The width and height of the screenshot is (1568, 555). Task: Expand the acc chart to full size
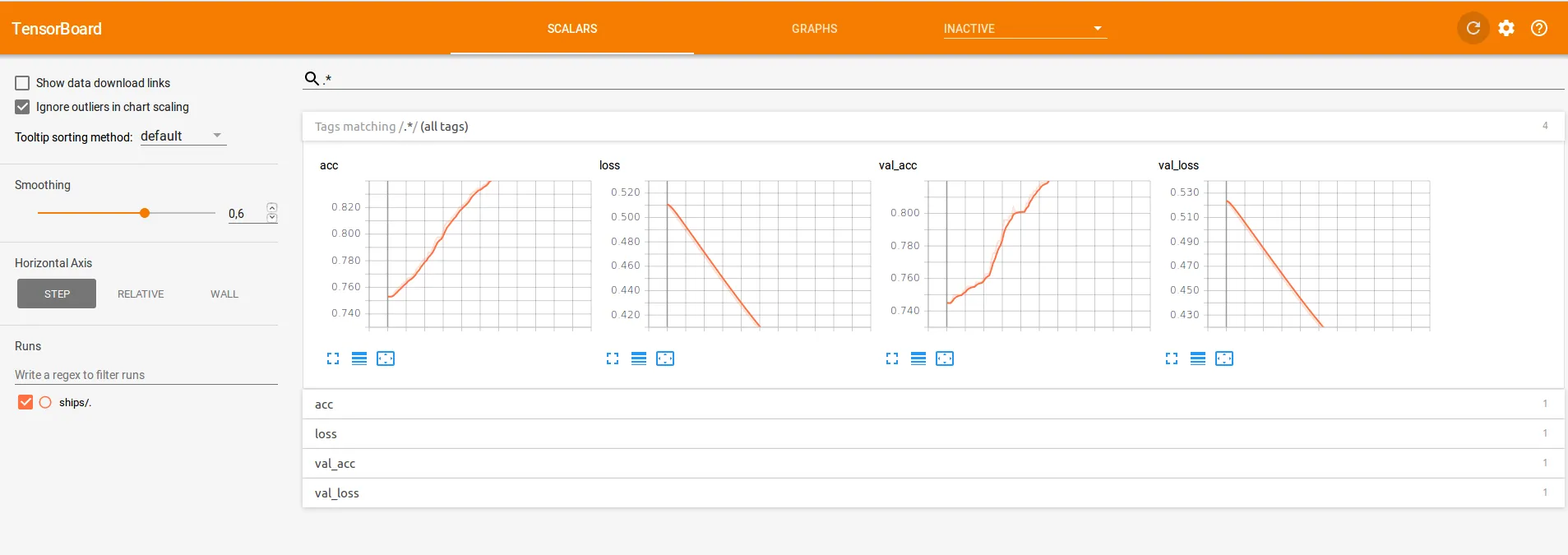[x=333, y=358]
